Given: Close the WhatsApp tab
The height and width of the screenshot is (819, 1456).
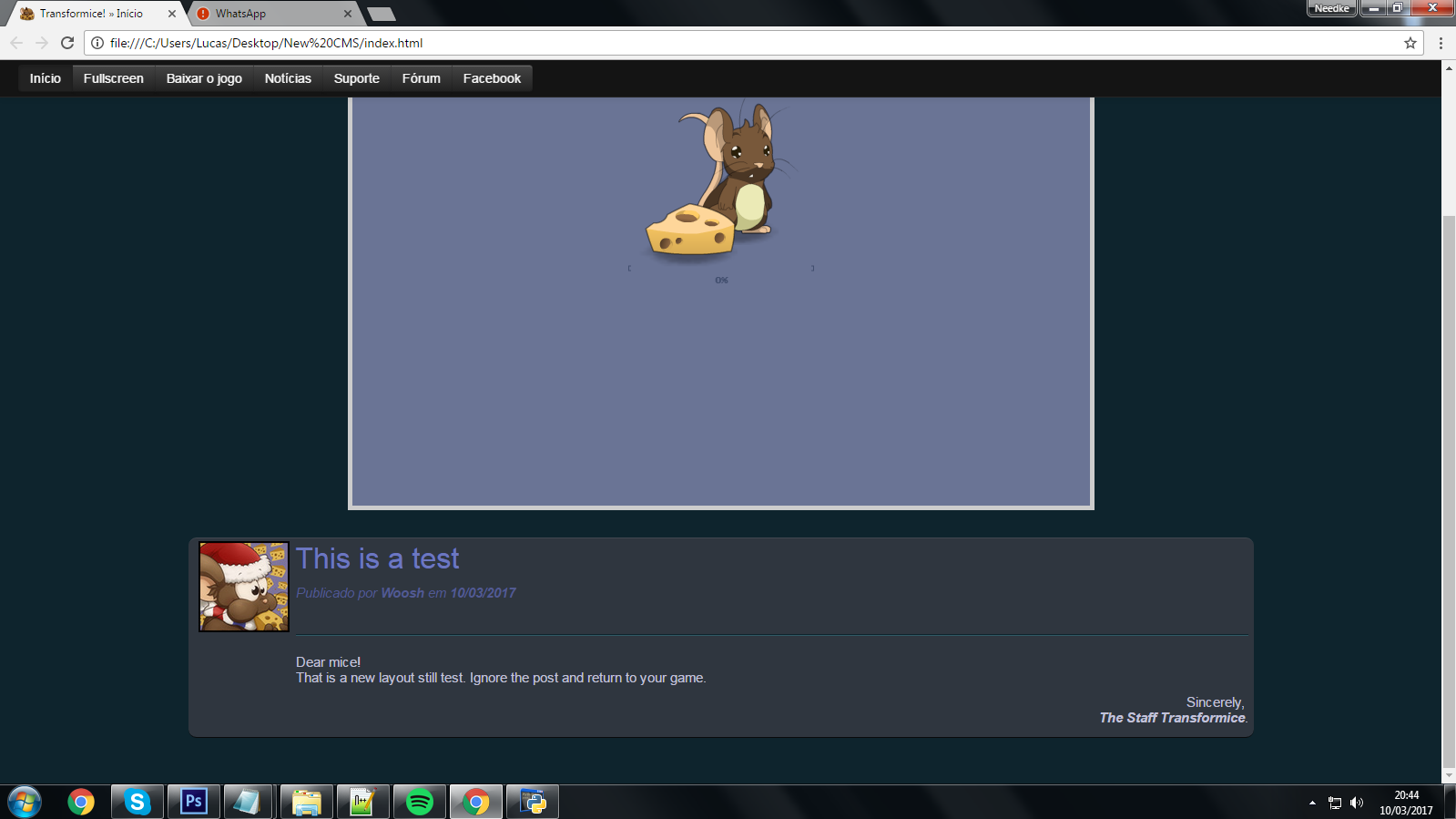Looking at the screenshot, I should (348, 14).
